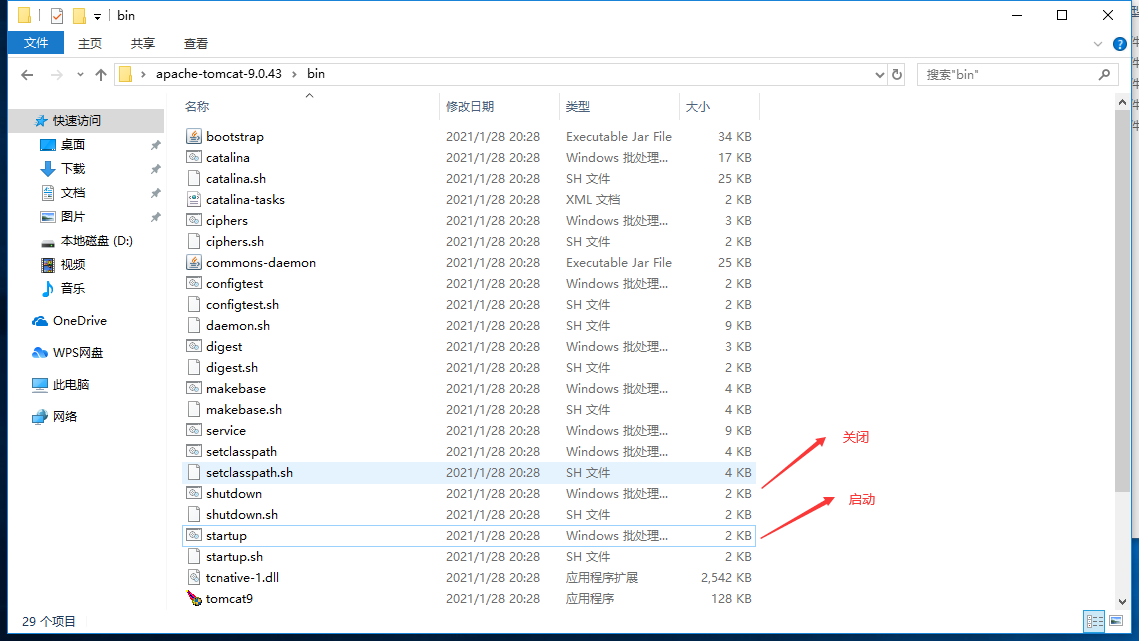Open the address bar history dropdown

click(880, 74)
